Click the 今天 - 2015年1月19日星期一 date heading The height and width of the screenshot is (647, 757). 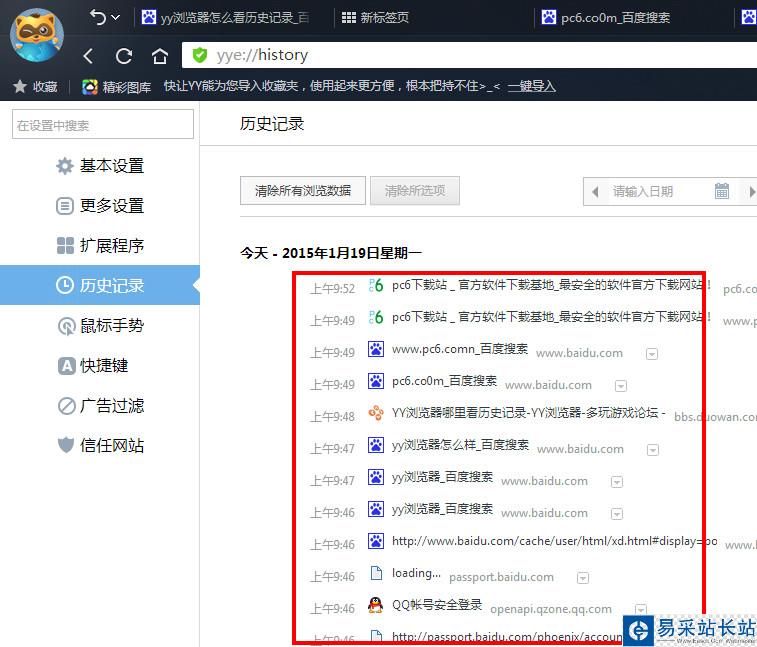click(x=331, y=253)
